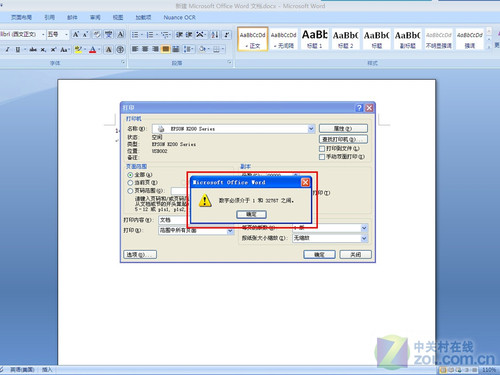Toggle underline formatting
Image resolution: width=500 pixels, height=375 pixels.
18,50
